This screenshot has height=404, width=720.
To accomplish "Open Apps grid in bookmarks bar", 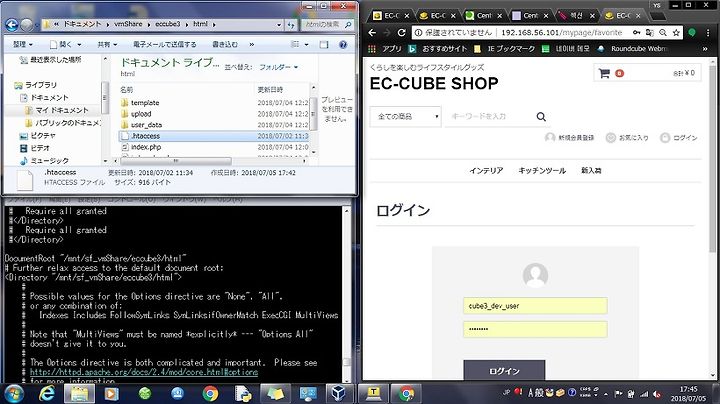I will [x=372, y=48].
